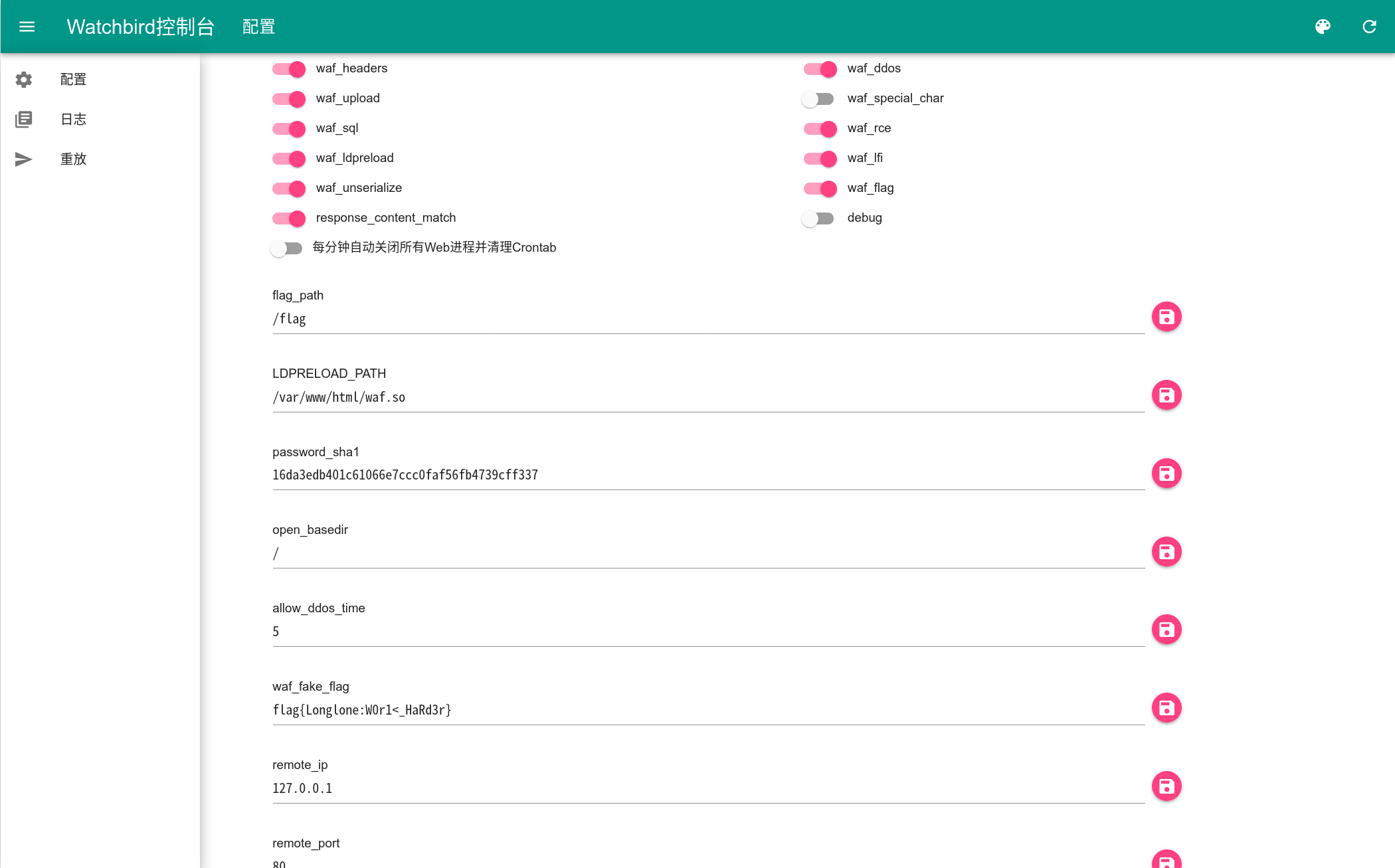This screenshot has height=868, width=1395.
Task: Toggle auto-close Web processes Crontab switch
Action: tap(286, 248)
